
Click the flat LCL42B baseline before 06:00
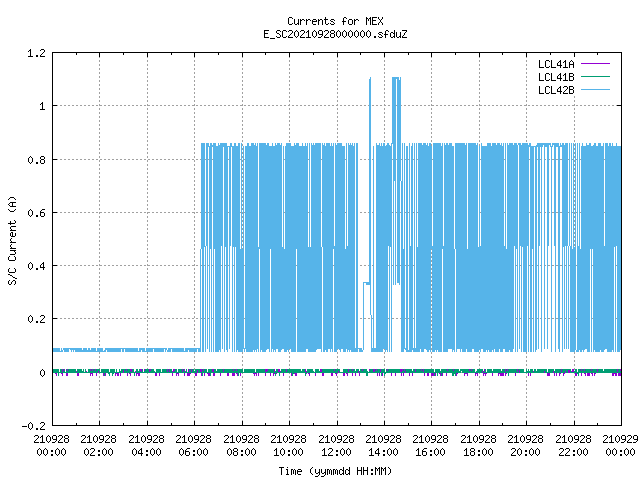coord(126,350)
